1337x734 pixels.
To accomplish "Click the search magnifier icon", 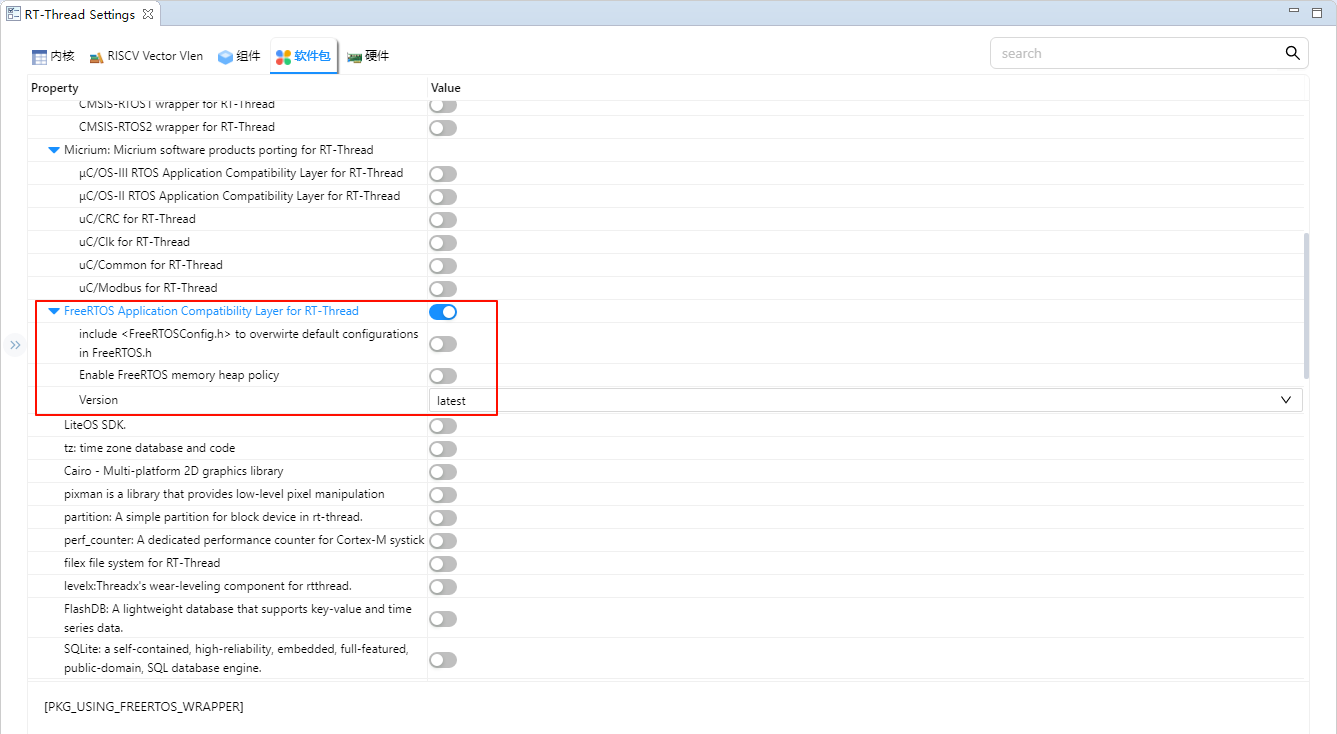I will click(1292, 53).
